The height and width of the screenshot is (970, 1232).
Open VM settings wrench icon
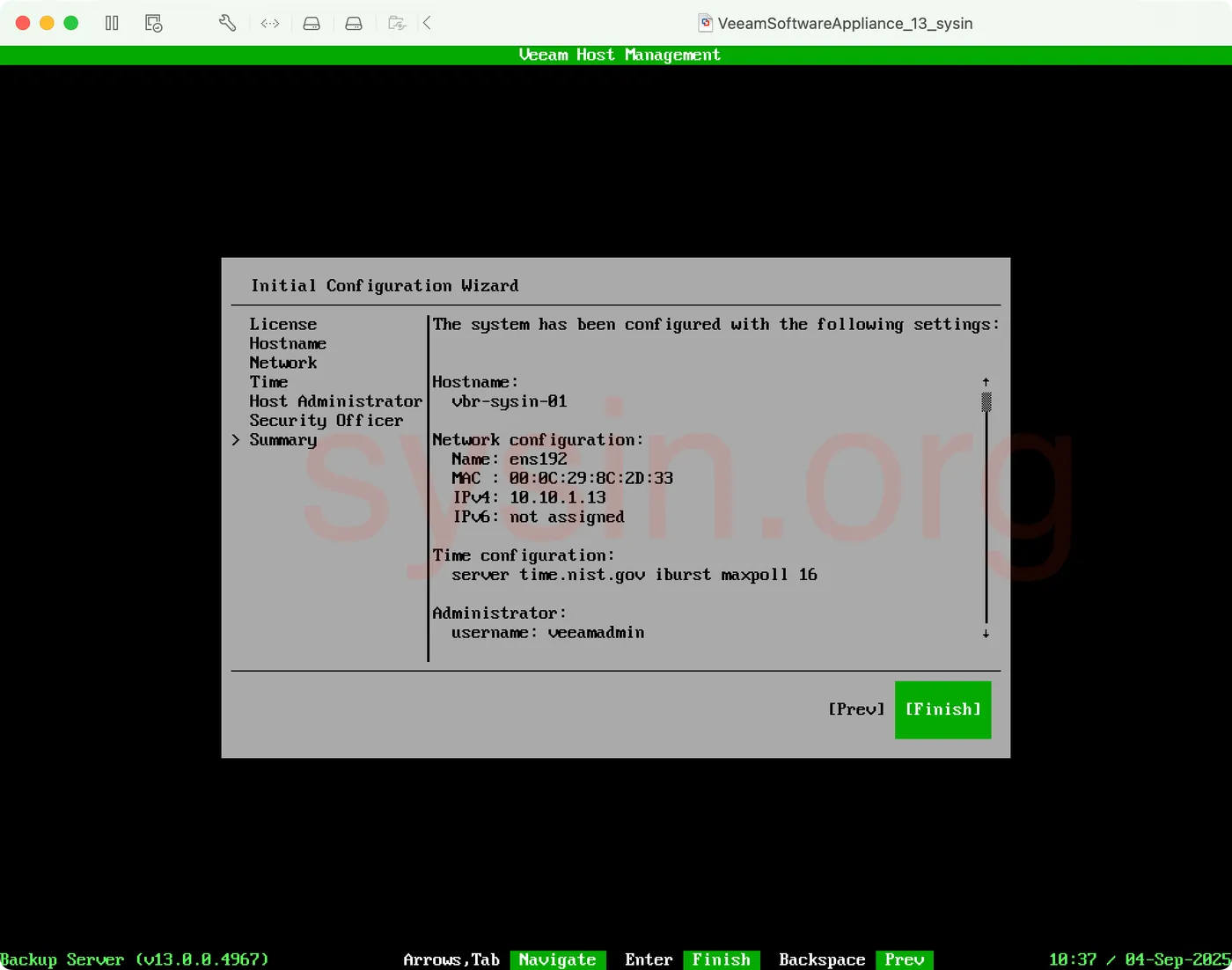(x=227, y=23)
